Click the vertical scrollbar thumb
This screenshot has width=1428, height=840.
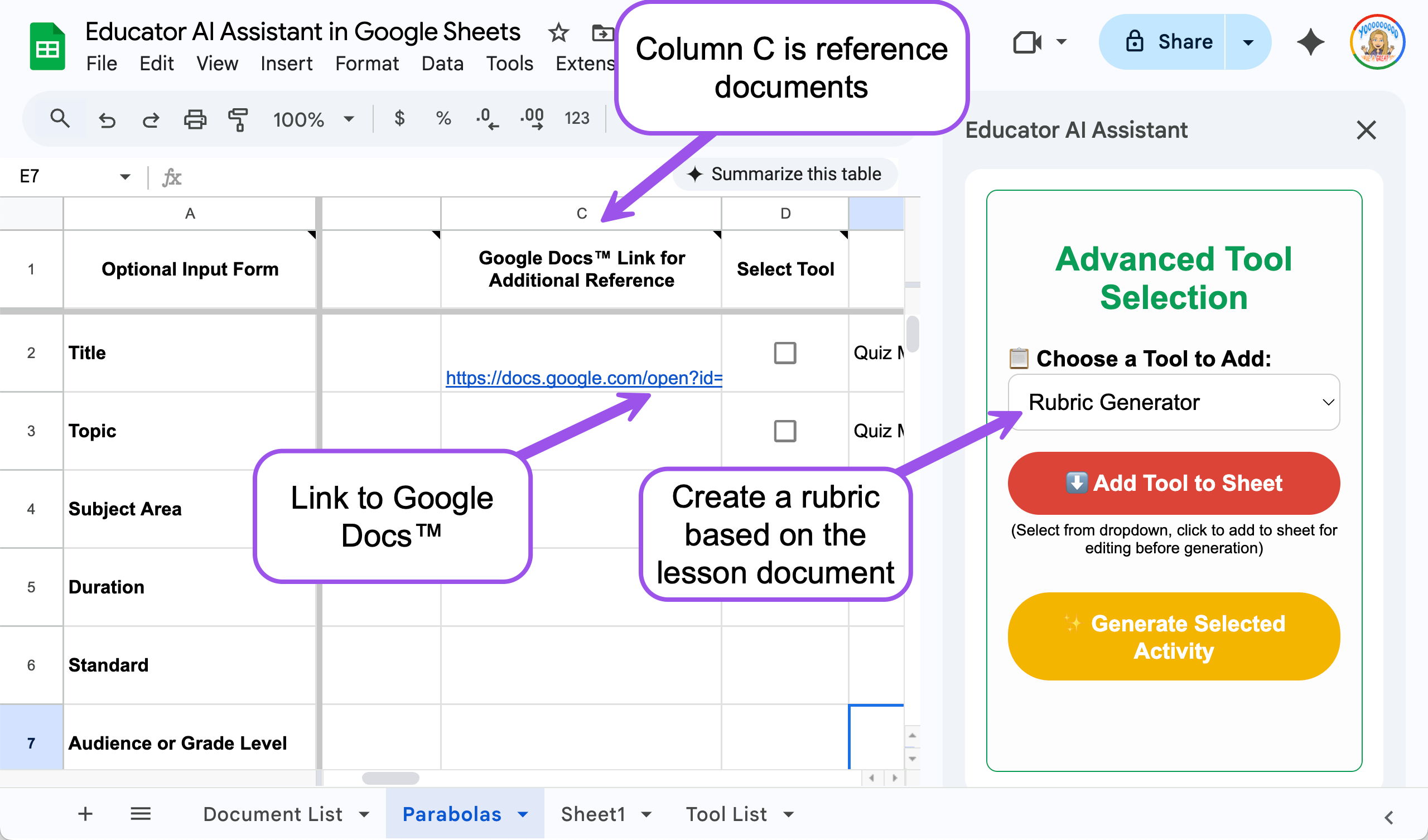coord(913,335)
